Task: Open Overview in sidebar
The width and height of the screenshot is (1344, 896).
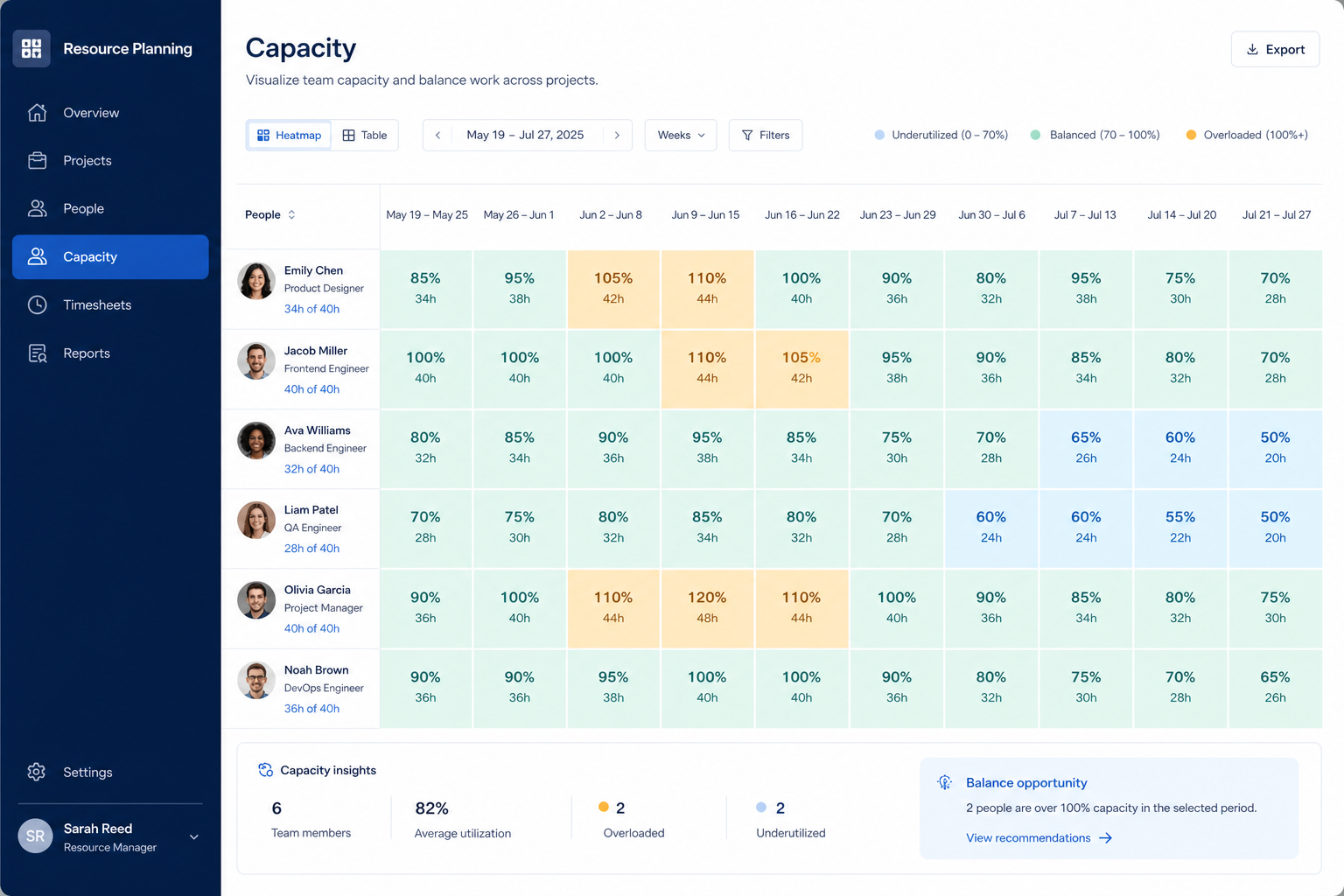Action: coord(110,113)
